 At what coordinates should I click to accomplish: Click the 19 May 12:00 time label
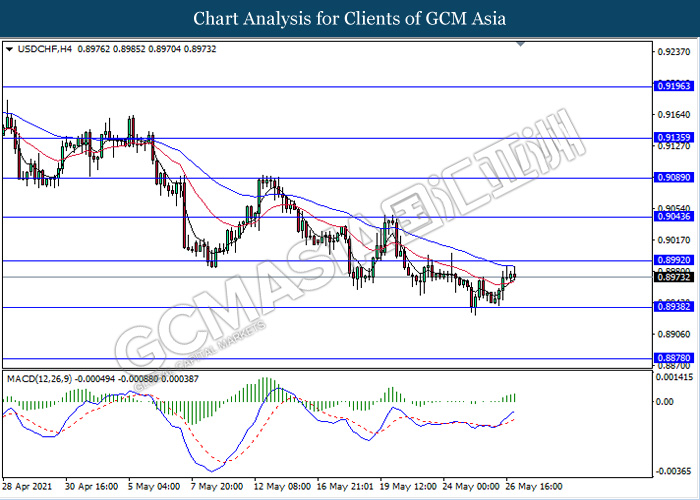[x=408, y=486]
